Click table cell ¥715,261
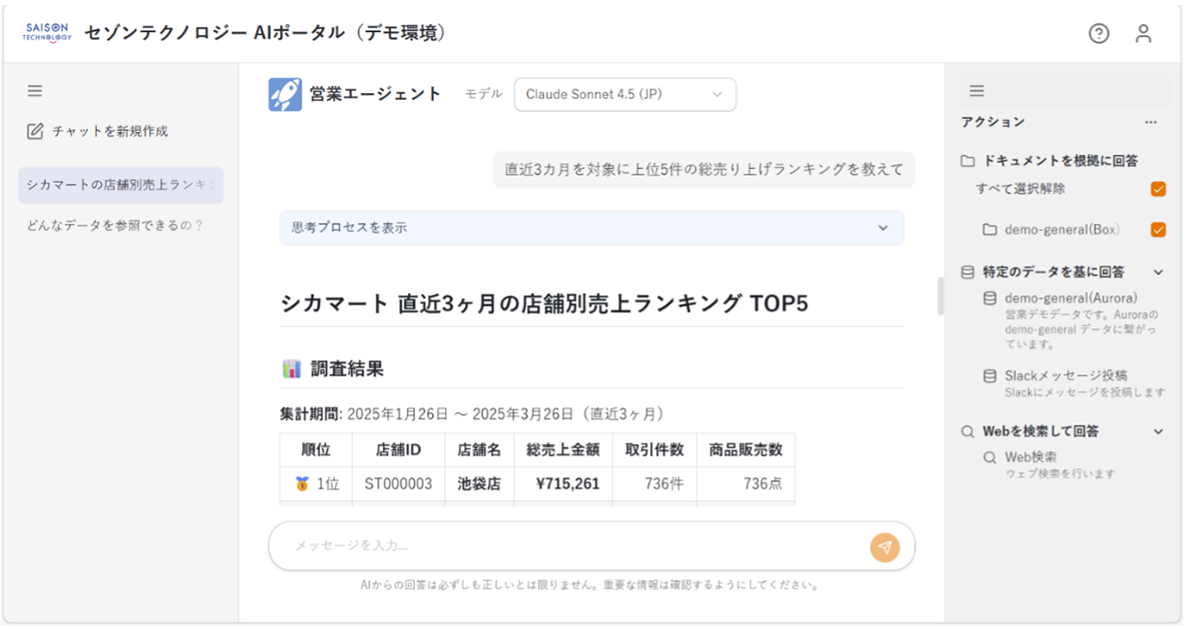This screenshot has width=1186, height=629. point(564,484)
